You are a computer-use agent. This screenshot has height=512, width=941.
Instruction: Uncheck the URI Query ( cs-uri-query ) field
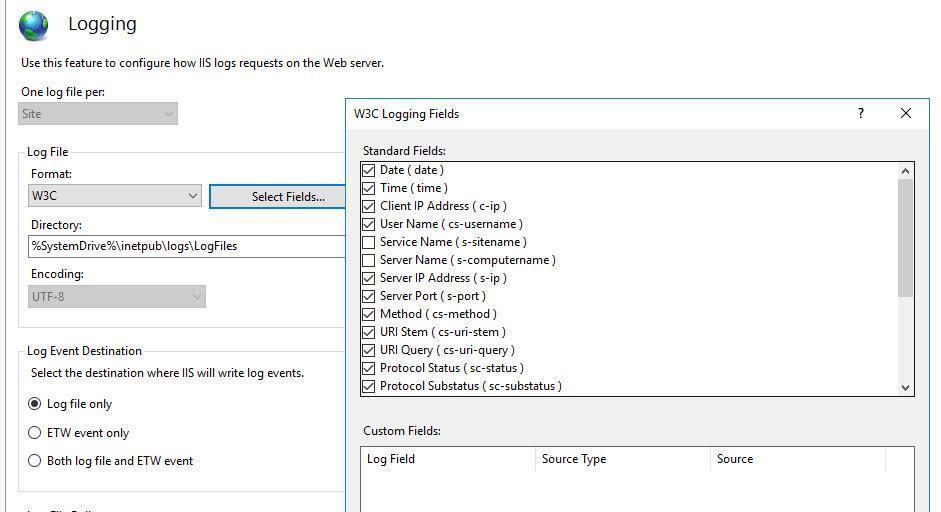pyautogui.click(x=368, y=351)
